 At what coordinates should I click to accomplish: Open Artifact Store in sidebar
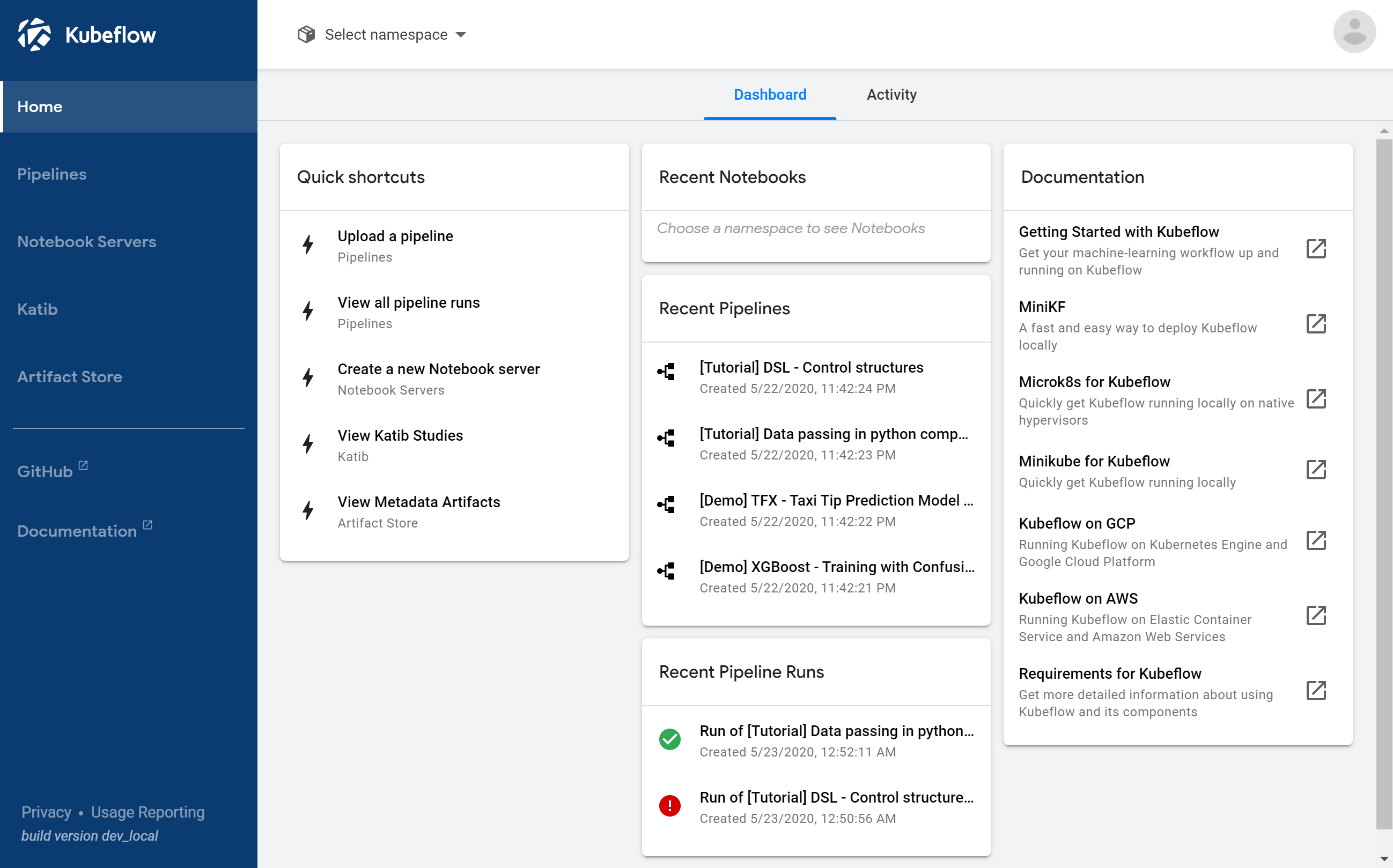click(70, 377)
